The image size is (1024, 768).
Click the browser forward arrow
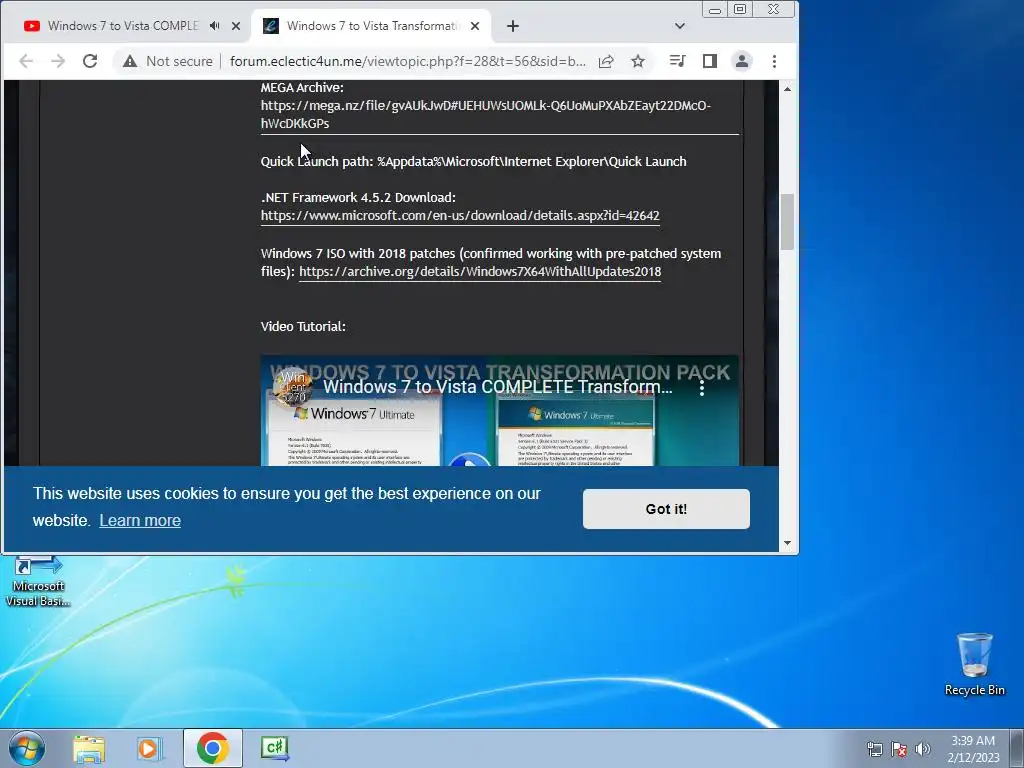tap(58, 61)
